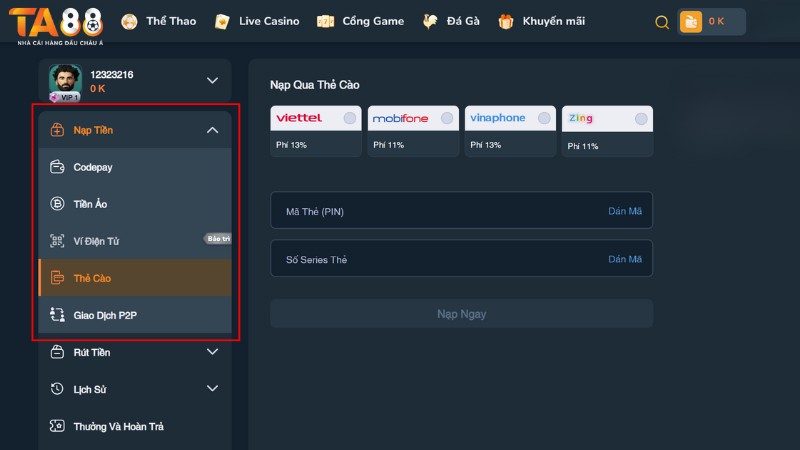Click the Tiền Ảo coin icon

click(57, 204)
